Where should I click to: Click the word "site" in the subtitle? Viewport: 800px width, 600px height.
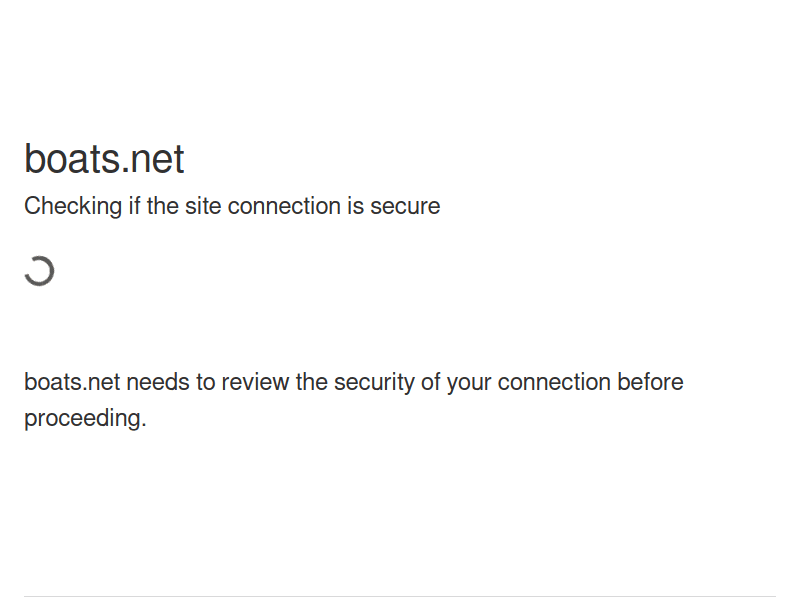pos(203,207)
